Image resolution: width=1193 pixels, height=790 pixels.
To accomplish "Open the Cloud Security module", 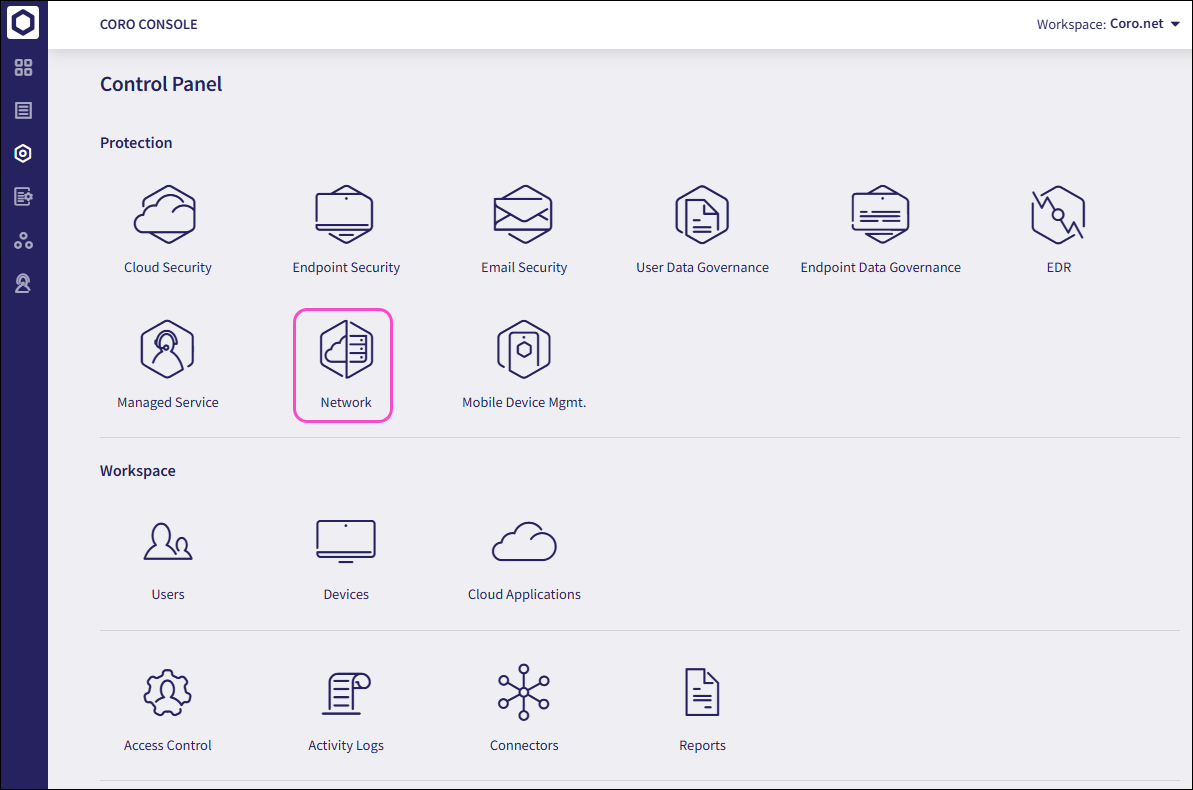I will pos(167,214).
